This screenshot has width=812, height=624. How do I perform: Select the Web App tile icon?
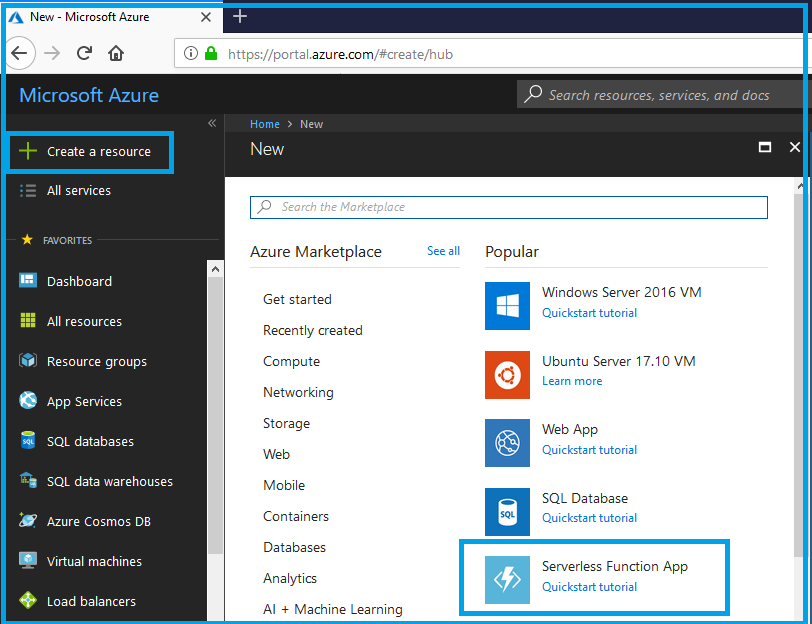[507, 443]
